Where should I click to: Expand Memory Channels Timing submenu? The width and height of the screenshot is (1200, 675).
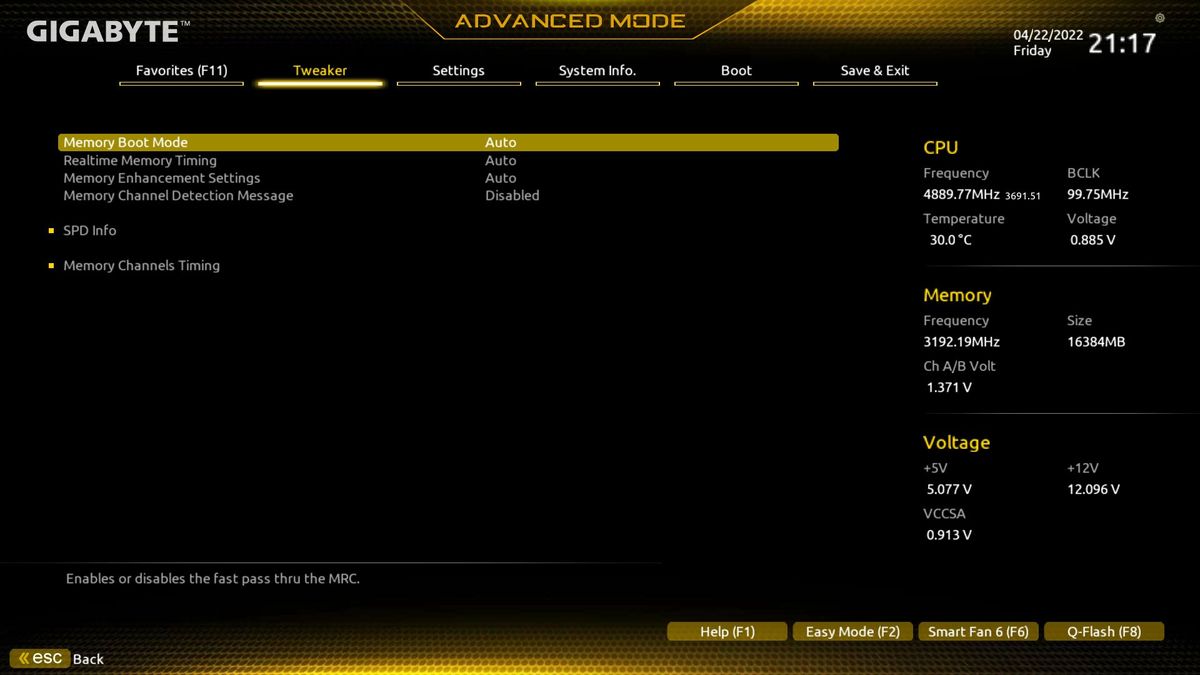141,266
